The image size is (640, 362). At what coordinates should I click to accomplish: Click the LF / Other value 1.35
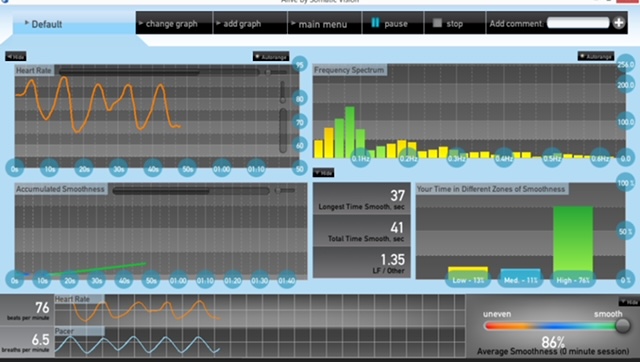click(x=393, y=260)
